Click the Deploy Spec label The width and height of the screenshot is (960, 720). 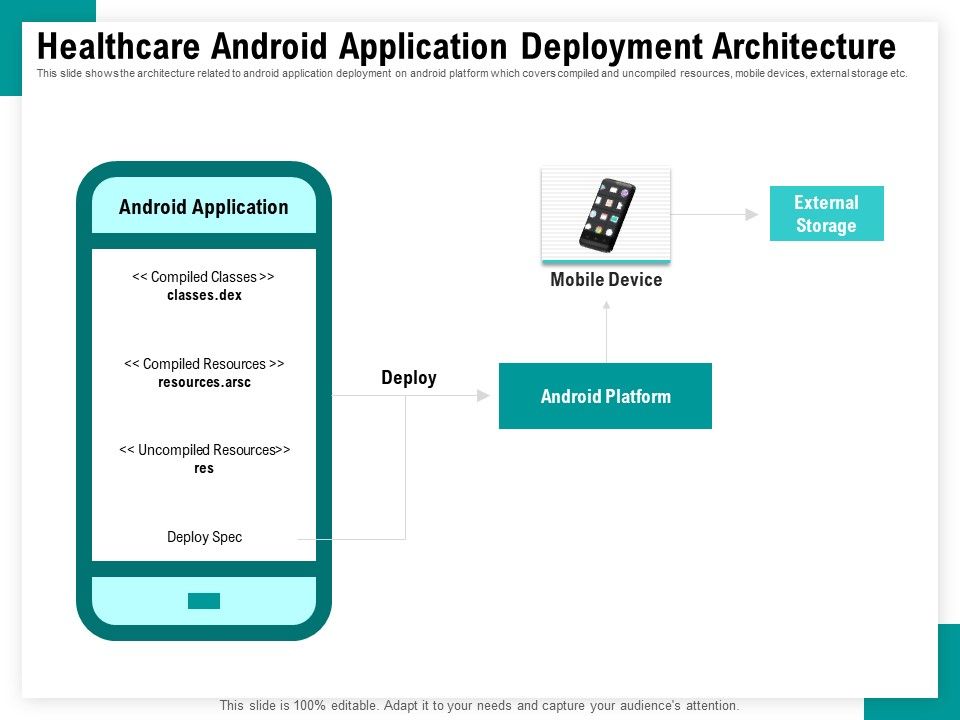[204, 537]
